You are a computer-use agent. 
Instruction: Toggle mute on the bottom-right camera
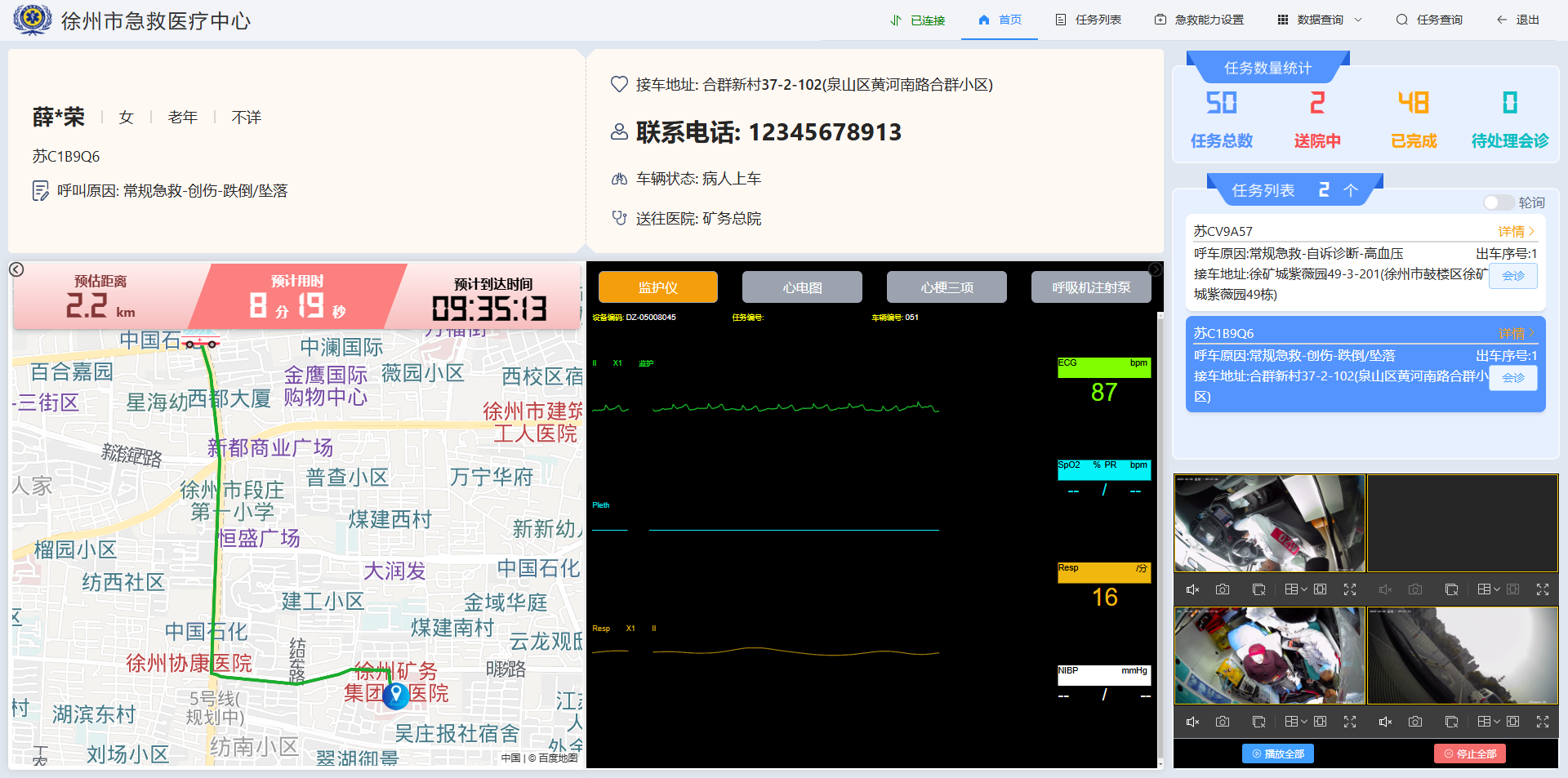(1385, 722)
